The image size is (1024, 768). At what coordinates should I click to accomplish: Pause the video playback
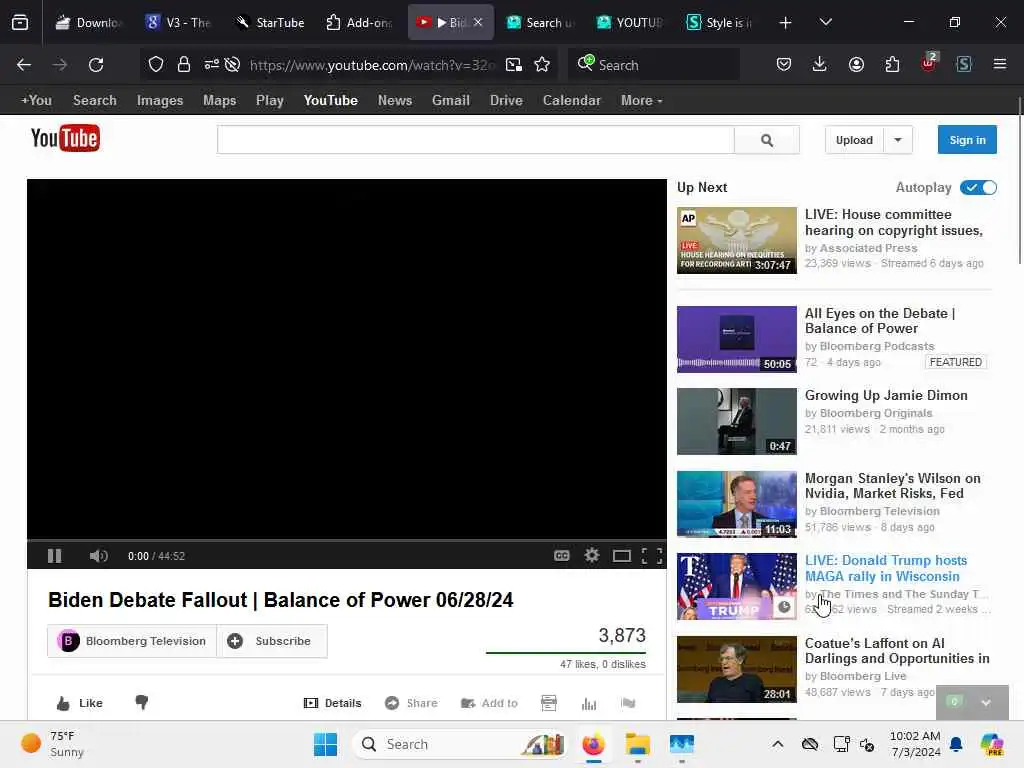pos(54,556)
